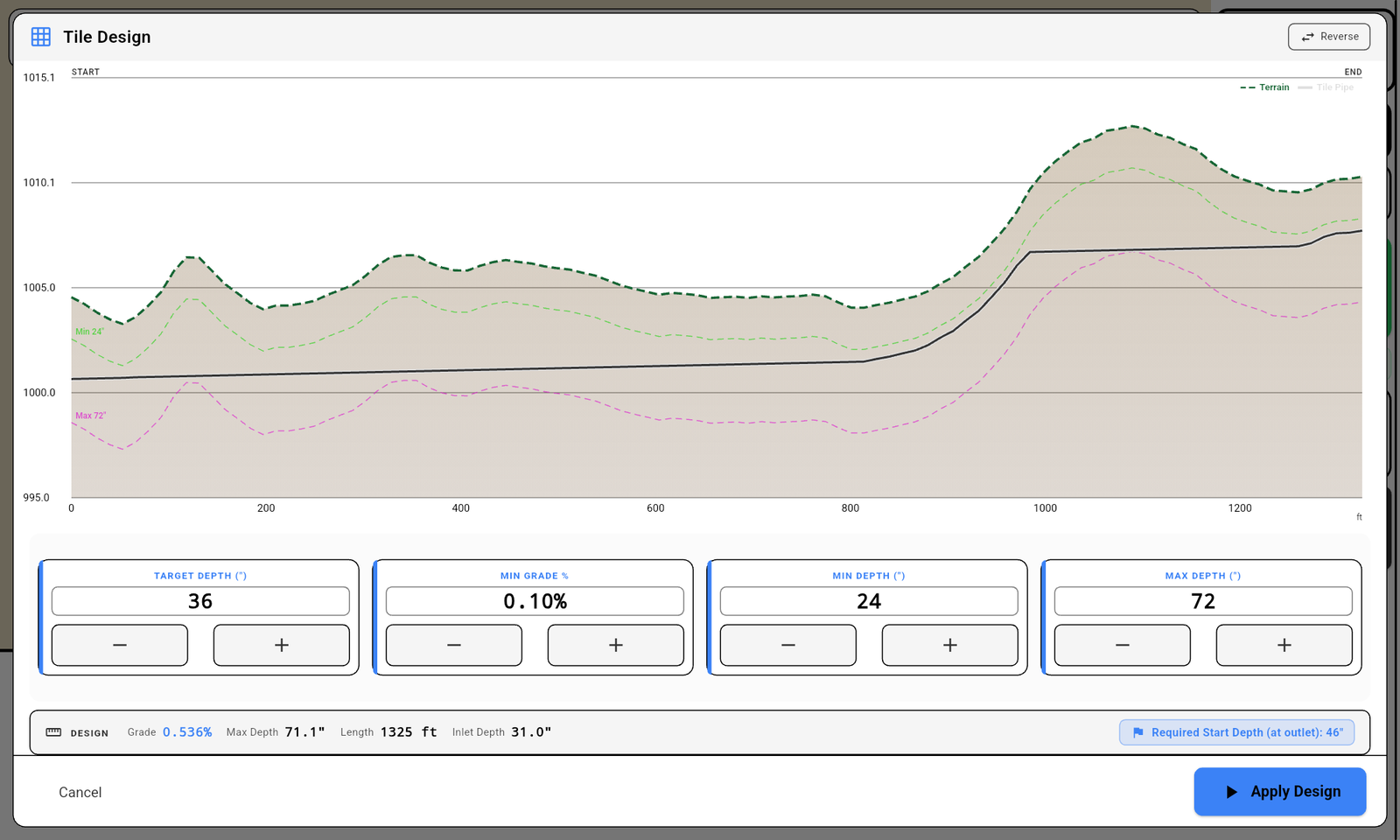Click the Inlet Depth value 31.0"
1400x840 pixels.
coord(531,732)
